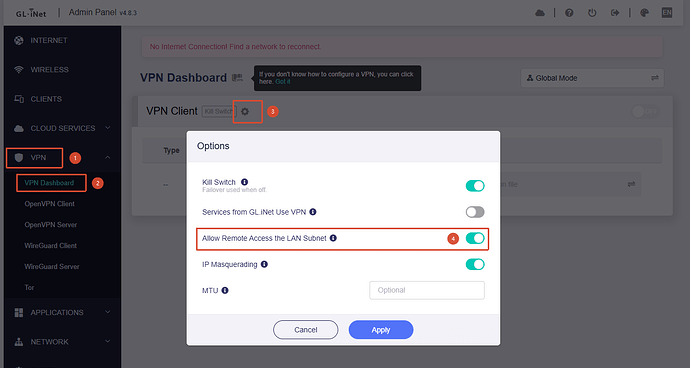Click the Cloud Services cloud sidebar icon
The height and width of the screenshot is (368, 690).
(x=18, y=129)
